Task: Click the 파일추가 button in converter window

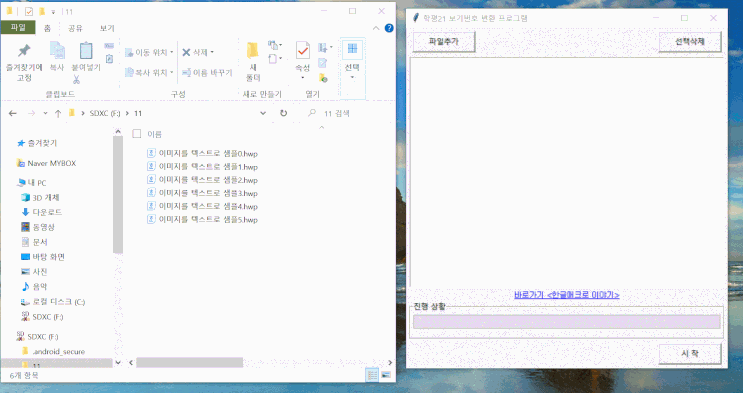Action: (x=444, y=41)
